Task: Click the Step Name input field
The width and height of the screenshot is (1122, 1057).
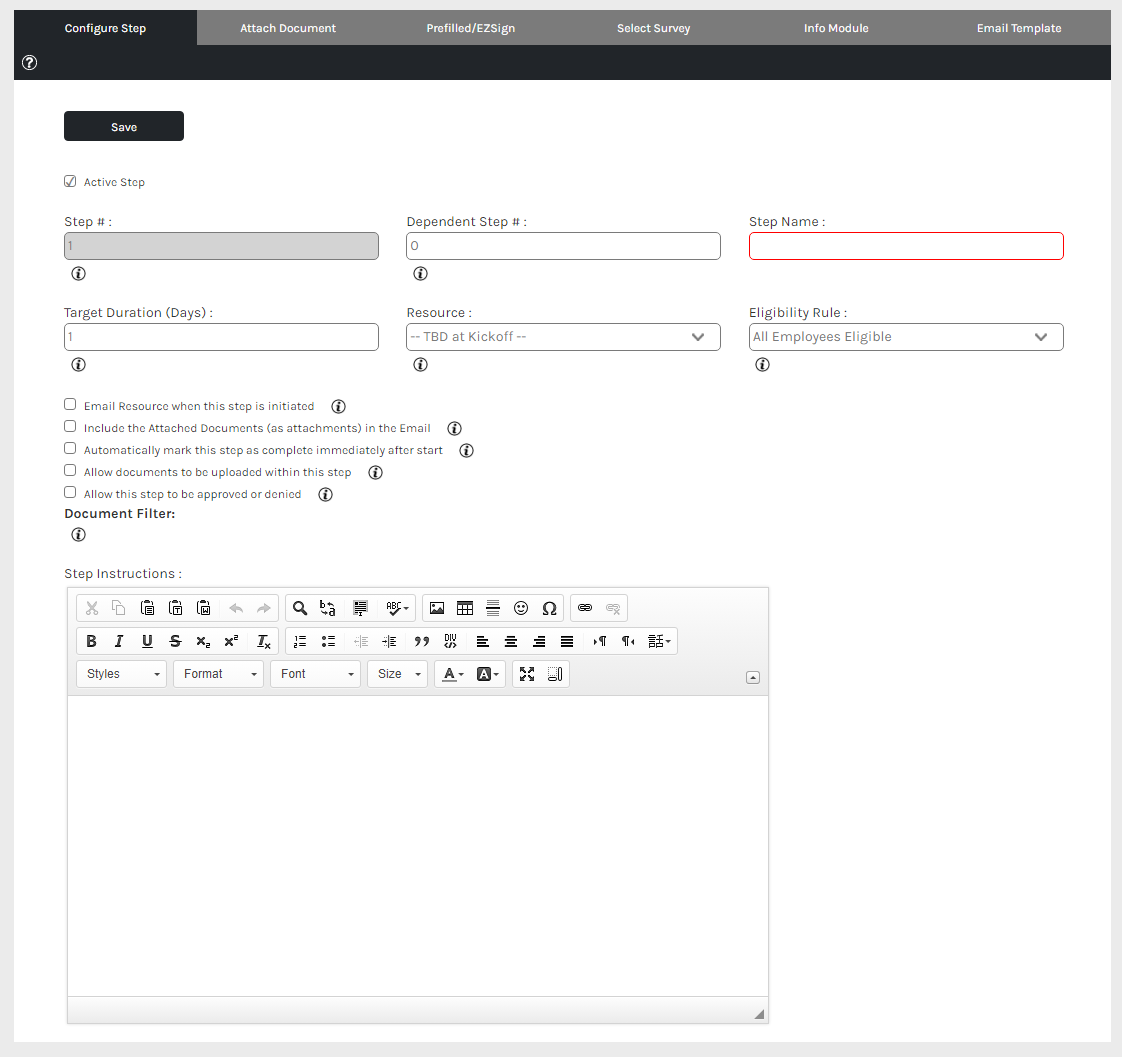Action: tap(906, 246)
